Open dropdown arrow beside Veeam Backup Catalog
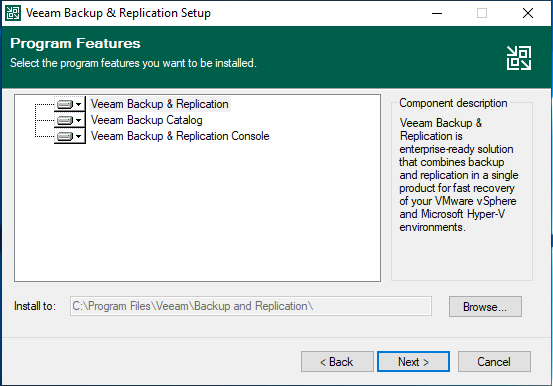 click(79, 120)
